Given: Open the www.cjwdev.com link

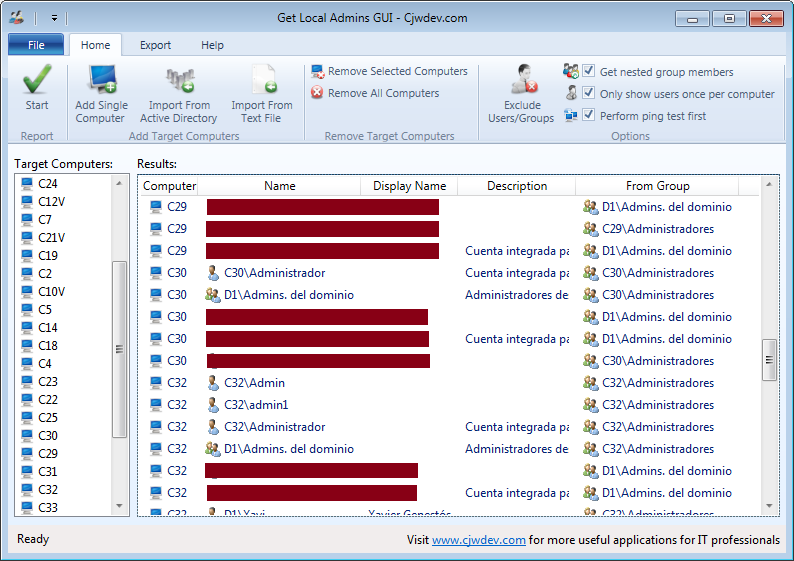Looking at the screenshot, I should [x=479, y=540].
